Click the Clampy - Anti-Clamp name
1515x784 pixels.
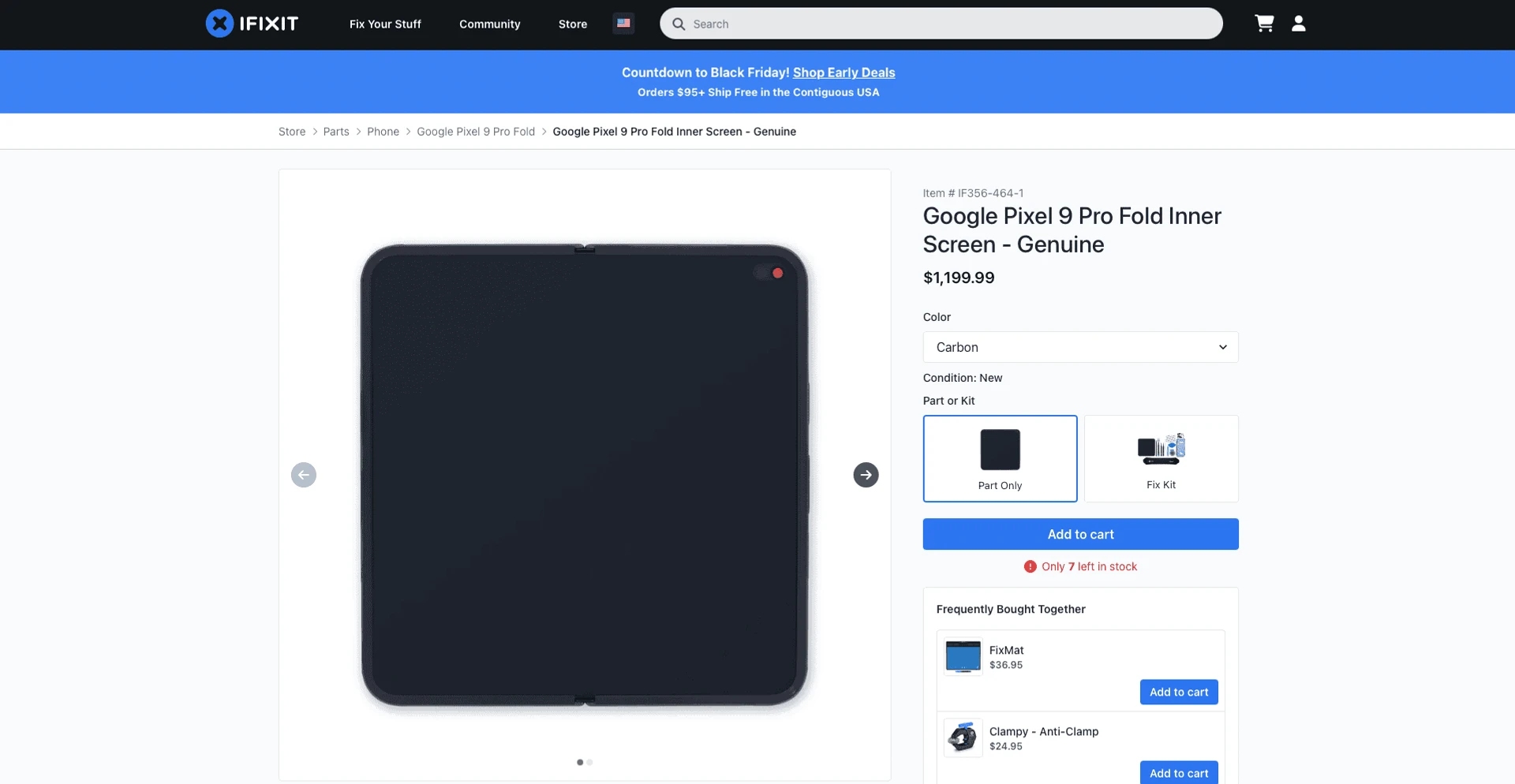coord(1044,731)
